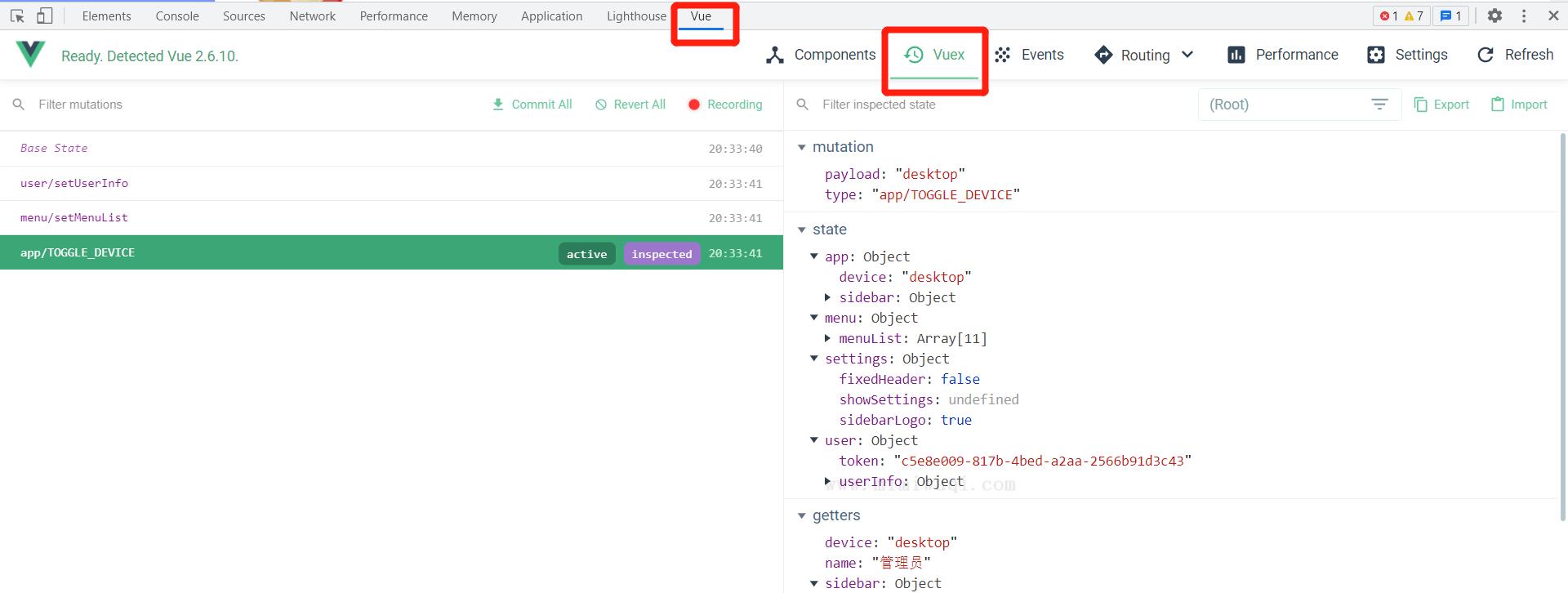Collapse the app object in state
This screenshot has height=593, width=1568.
click(x=814, y=256)
